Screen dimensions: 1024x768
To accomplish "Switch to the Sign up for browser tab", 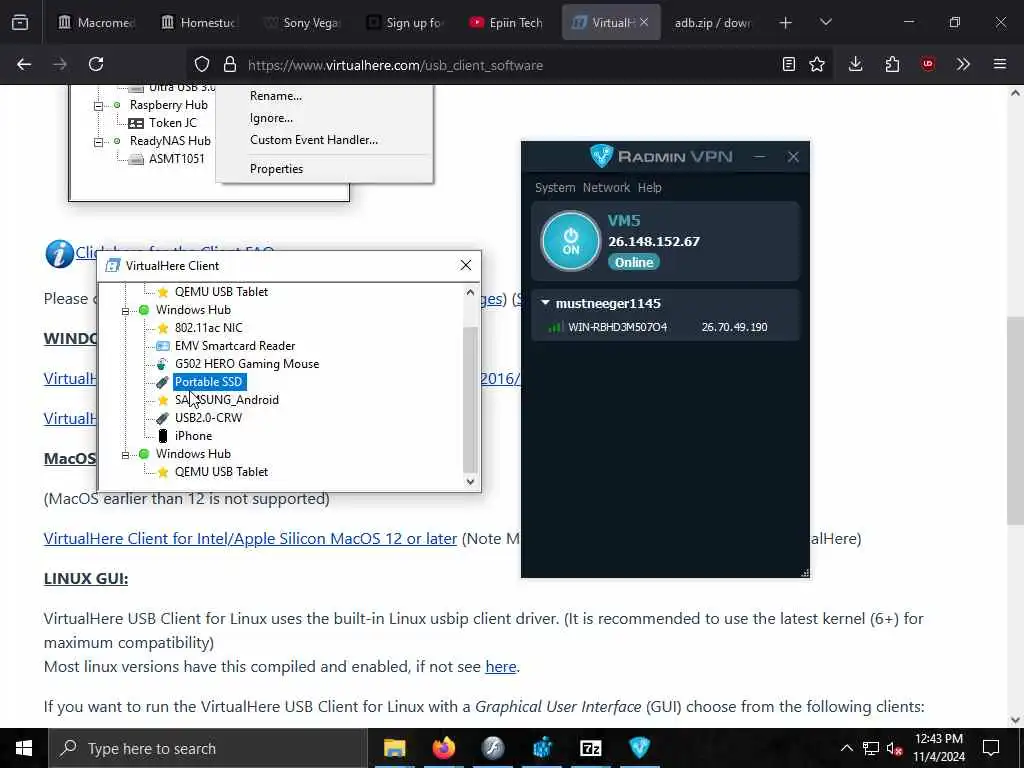I will pyautogui.click(x=406, y=23).
